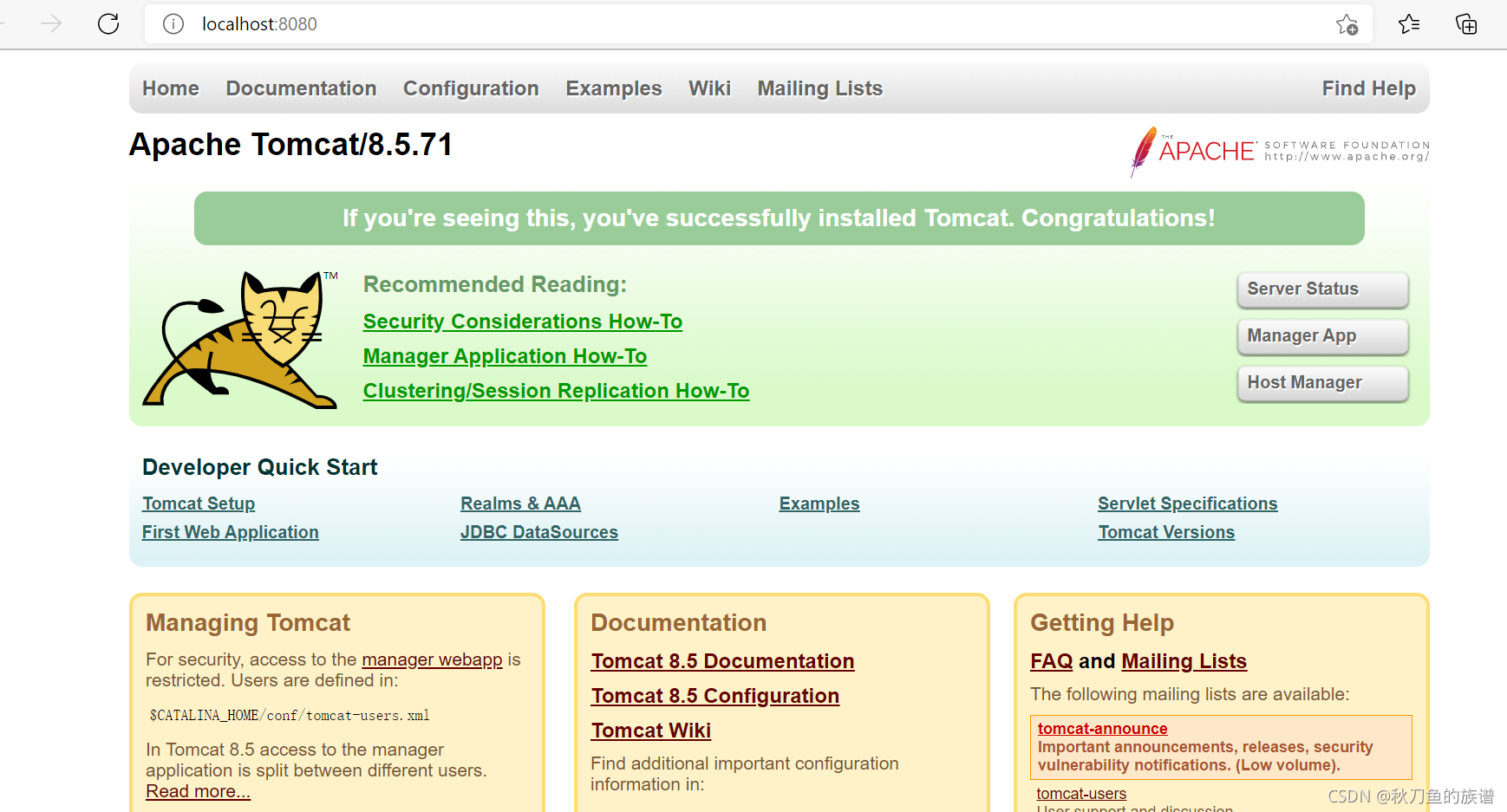1507x812 pixels.
Task: Click the browser refresh icon
Action: 108,23
